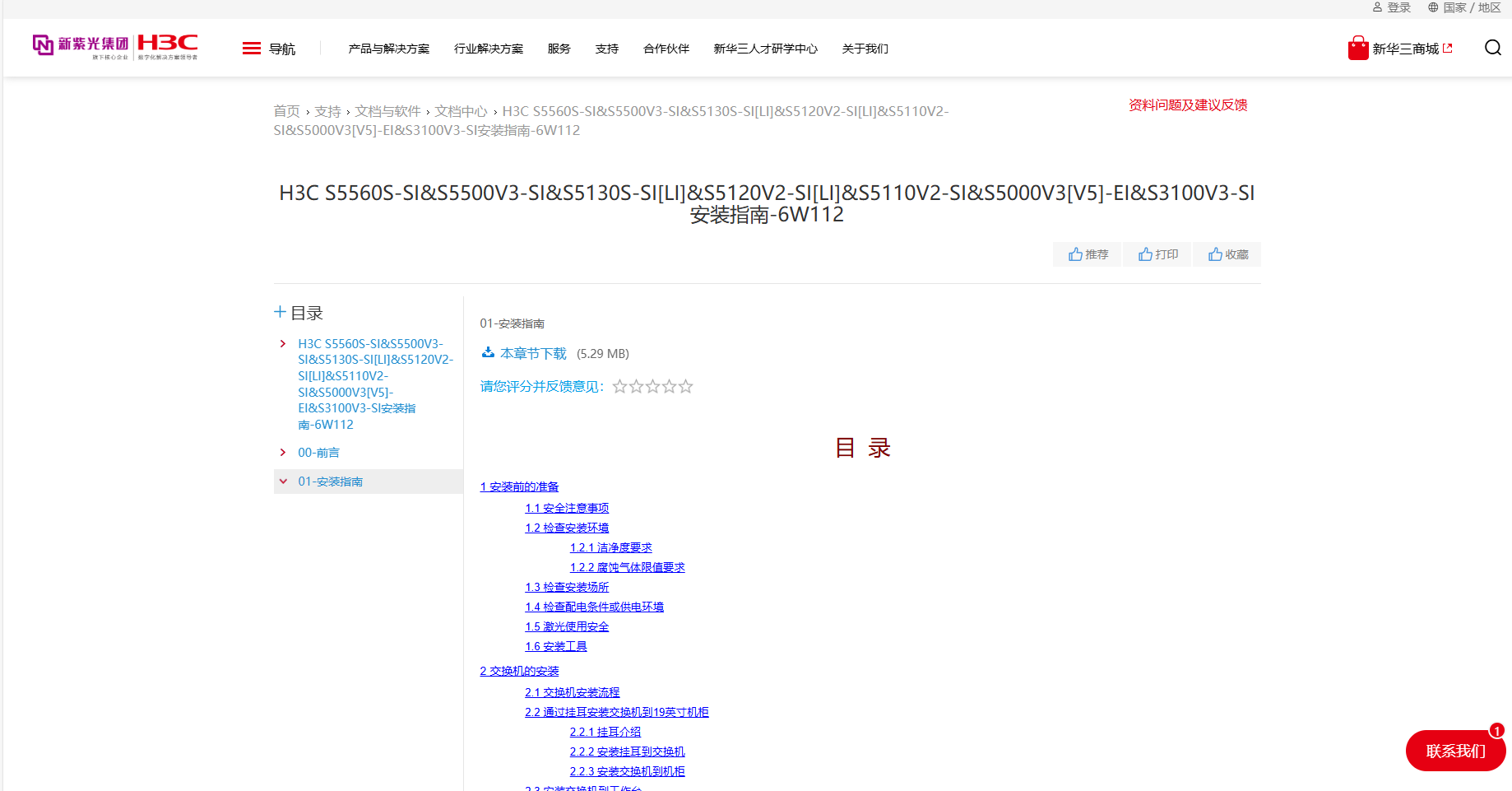The width and height of the screenshot is (1512, 791).
Task: Open section 1.2.1 洁净度要求
Action: coord(610,548)
